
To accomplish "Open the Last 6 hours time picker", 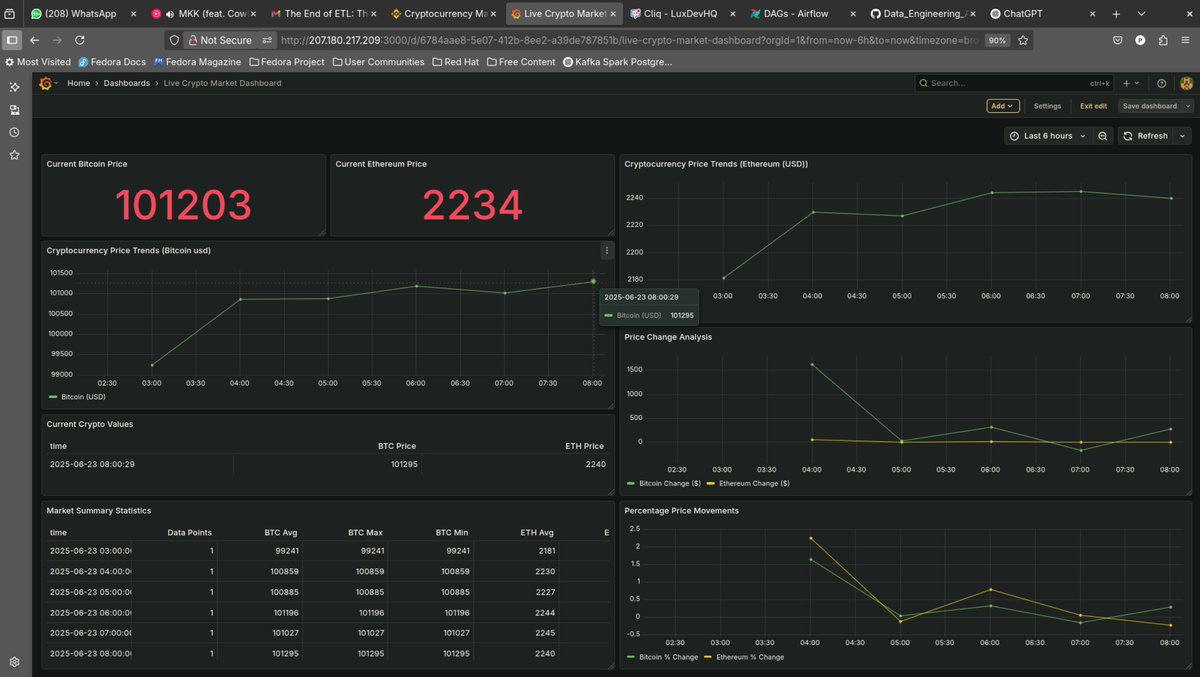I will coord(1049,136).
